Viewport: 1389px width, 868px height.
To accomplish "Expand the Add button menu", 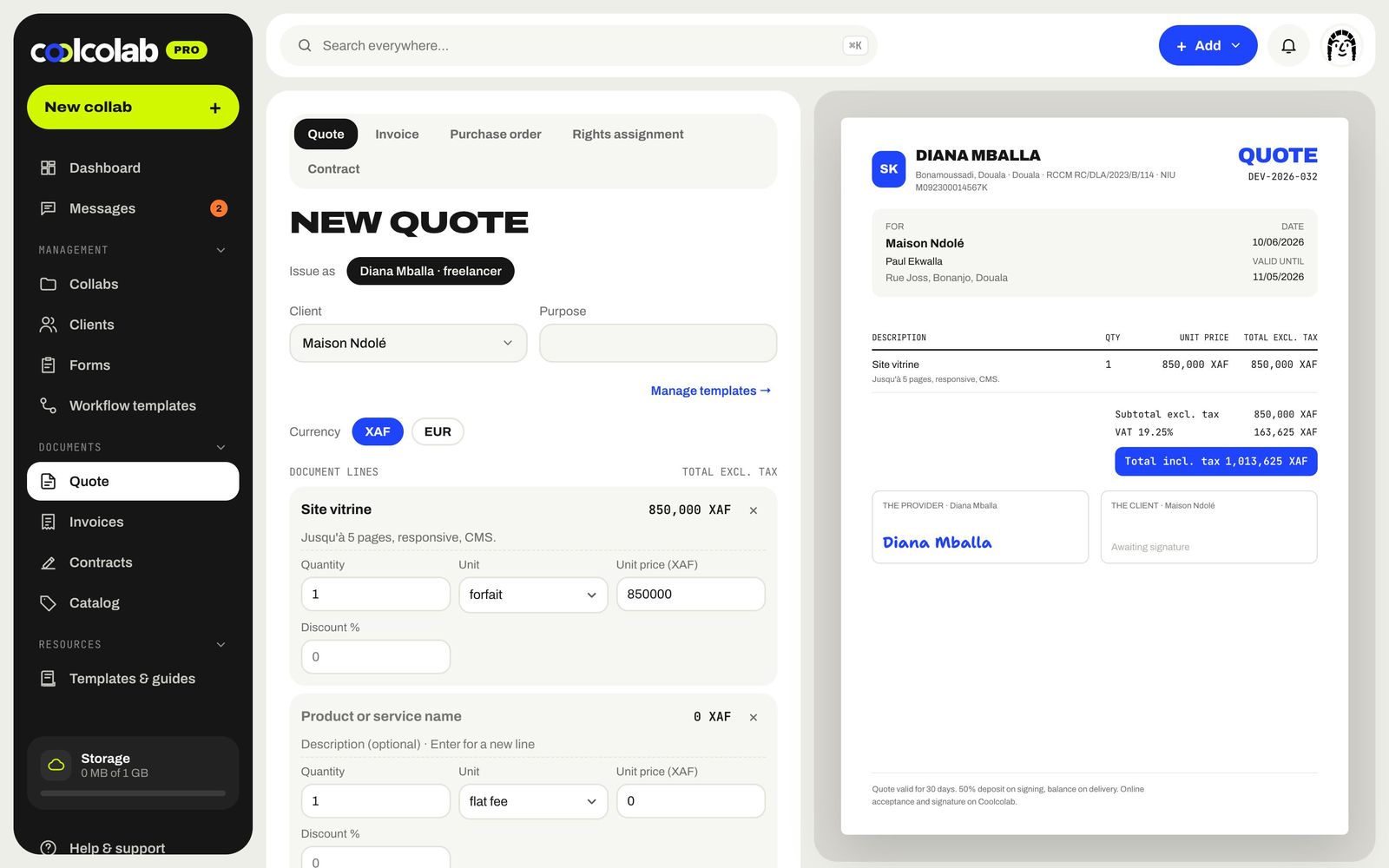I will [x=1208, y=46].
